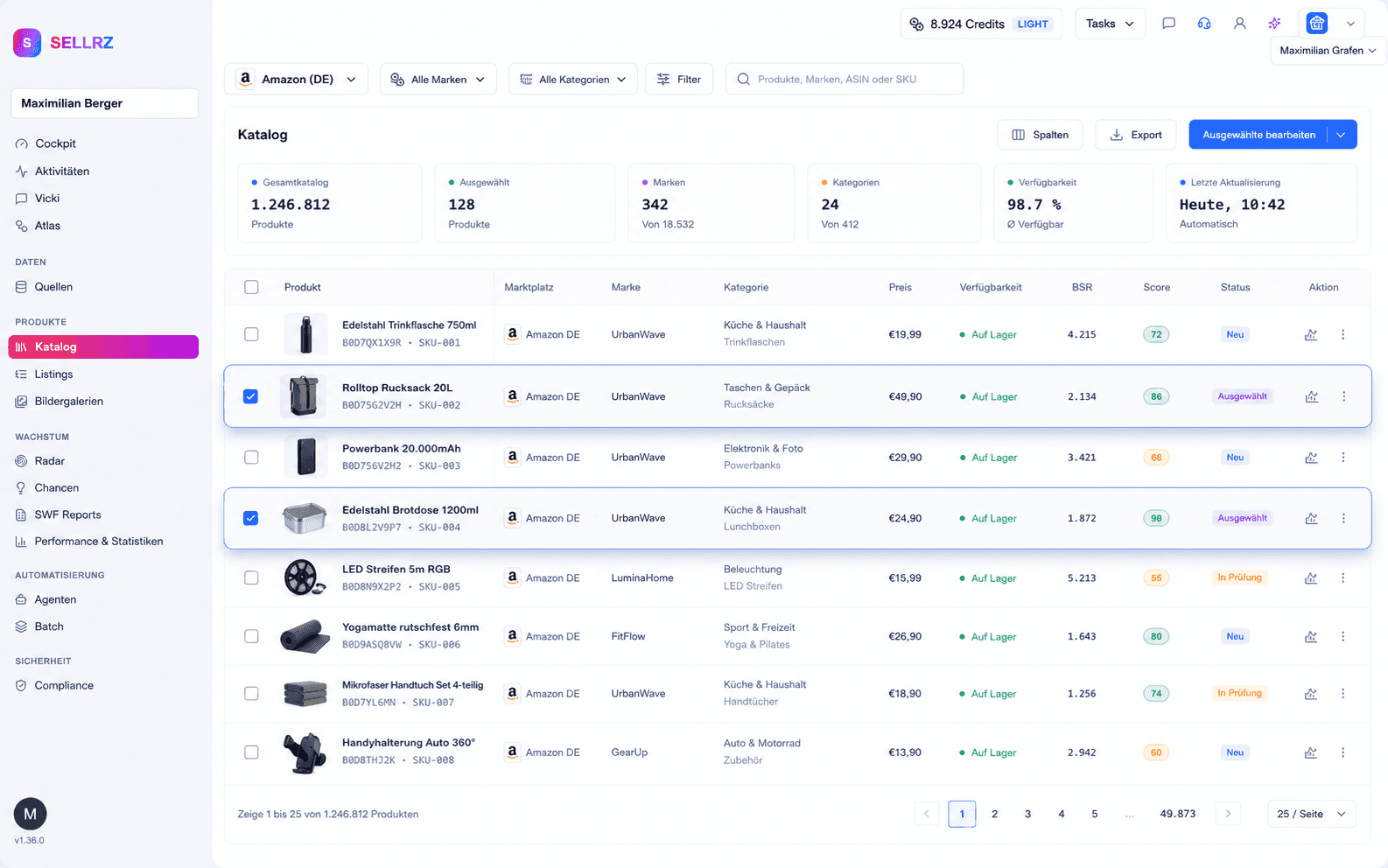This screenshot has height=868, width=1388.
Task: Click the M user avatar in sidebar
Action: 30,814
